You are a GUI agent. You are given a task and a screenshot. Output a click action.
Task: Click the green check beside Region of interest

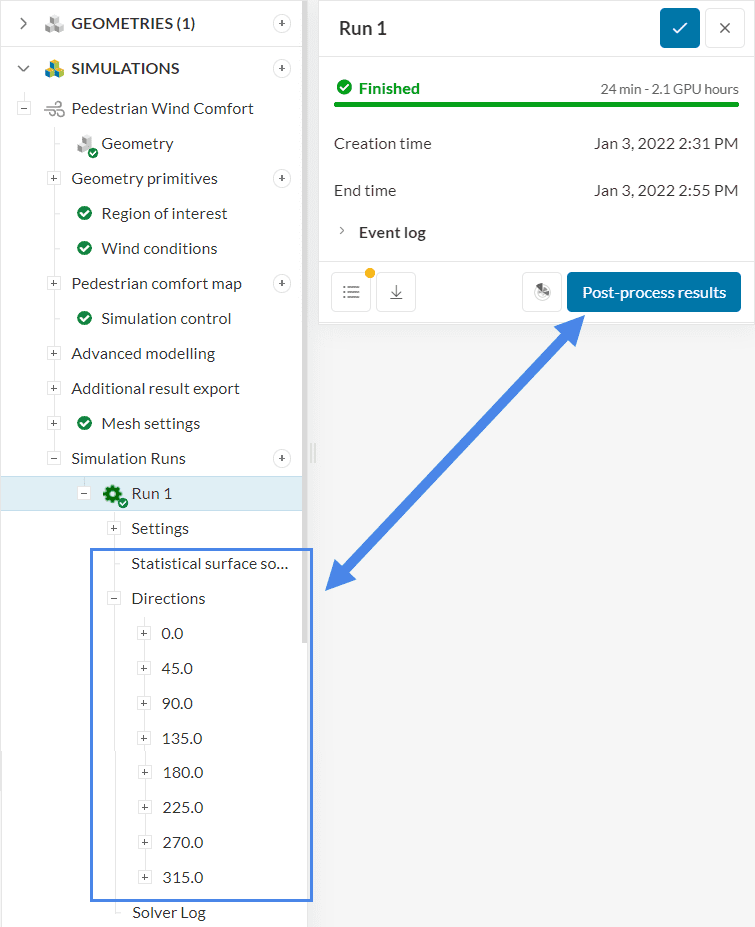[x=83, y=213]
